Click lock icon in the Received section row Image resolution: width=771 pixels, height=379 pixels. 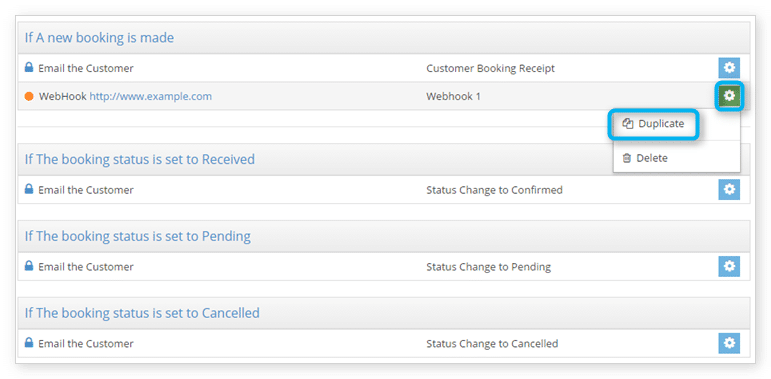(x=29, y=189)
